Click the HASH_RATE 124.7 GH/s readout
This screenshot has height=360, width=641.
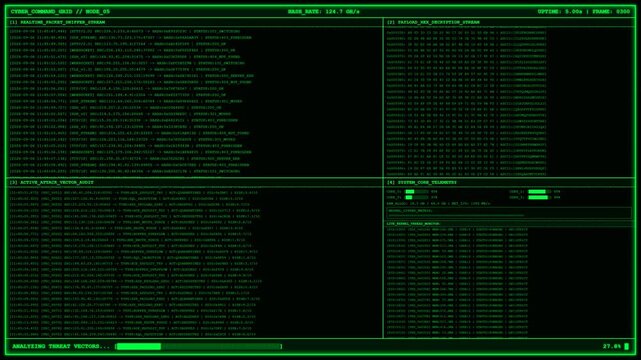(x=323, y=11)
